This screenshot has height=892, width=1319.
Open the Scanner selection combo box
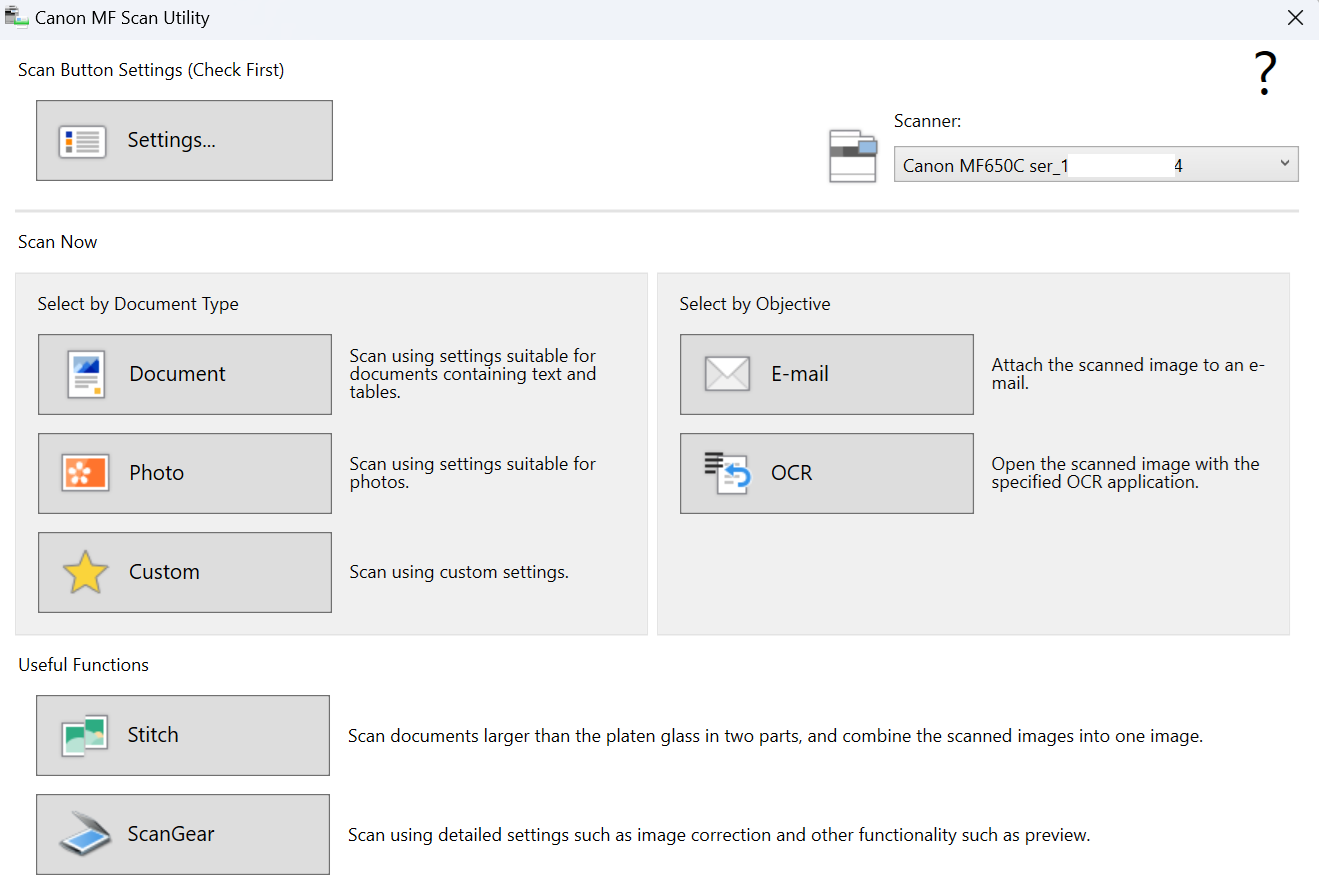pyautogui.click(x=1080, y=165)
